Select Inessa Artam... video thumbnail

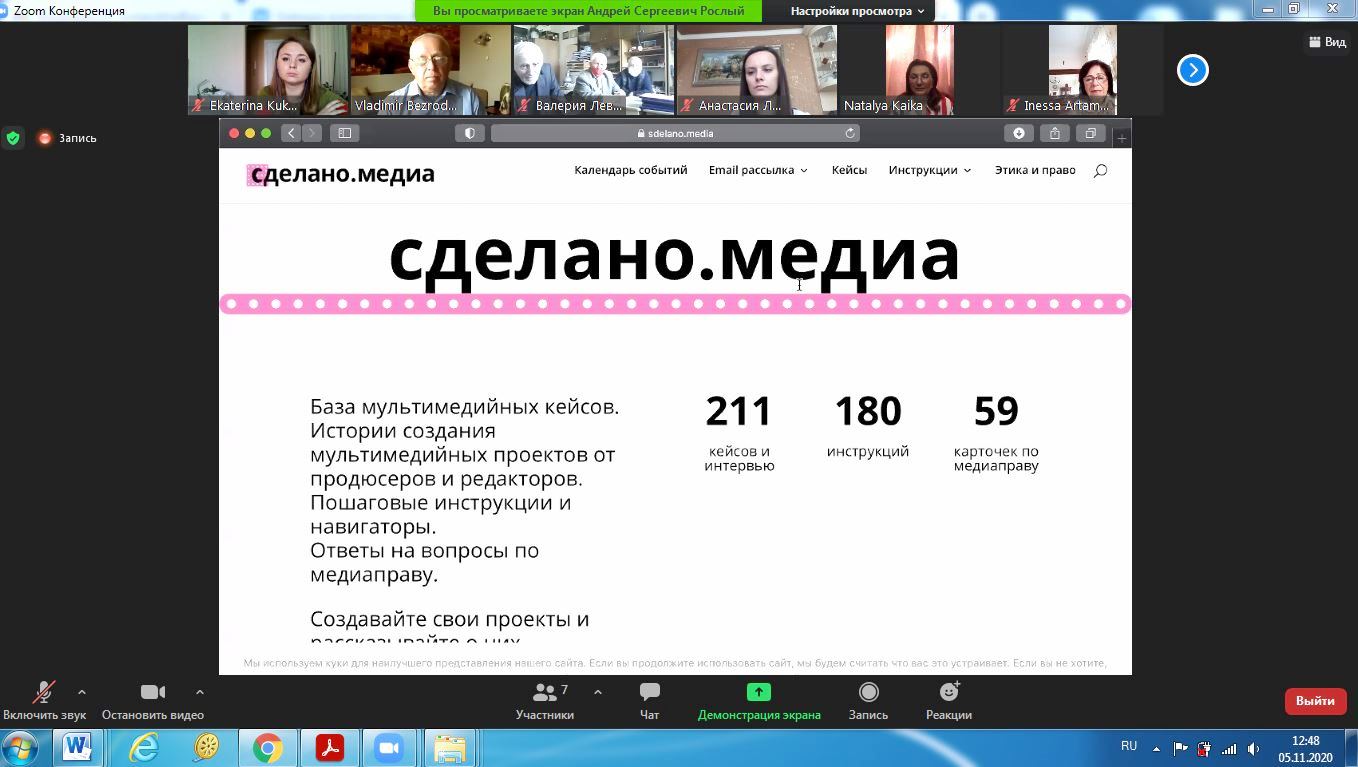tap(1083, 70)
